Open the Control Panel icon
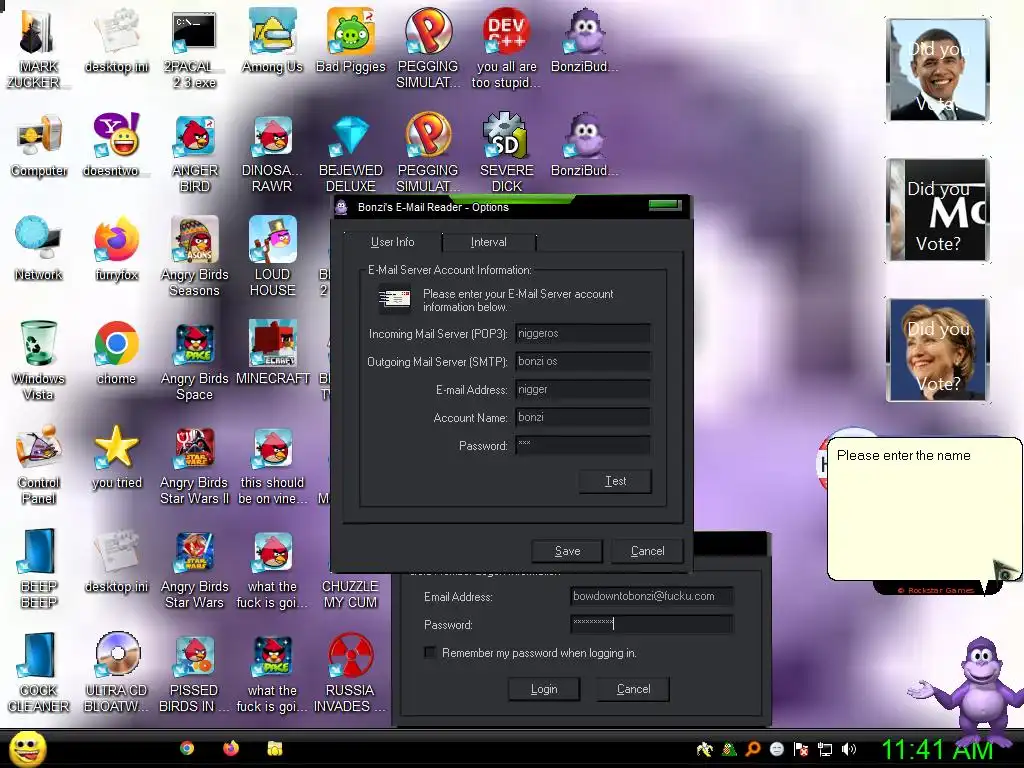This screenshot has height=768, width=1024. point(39,464)
